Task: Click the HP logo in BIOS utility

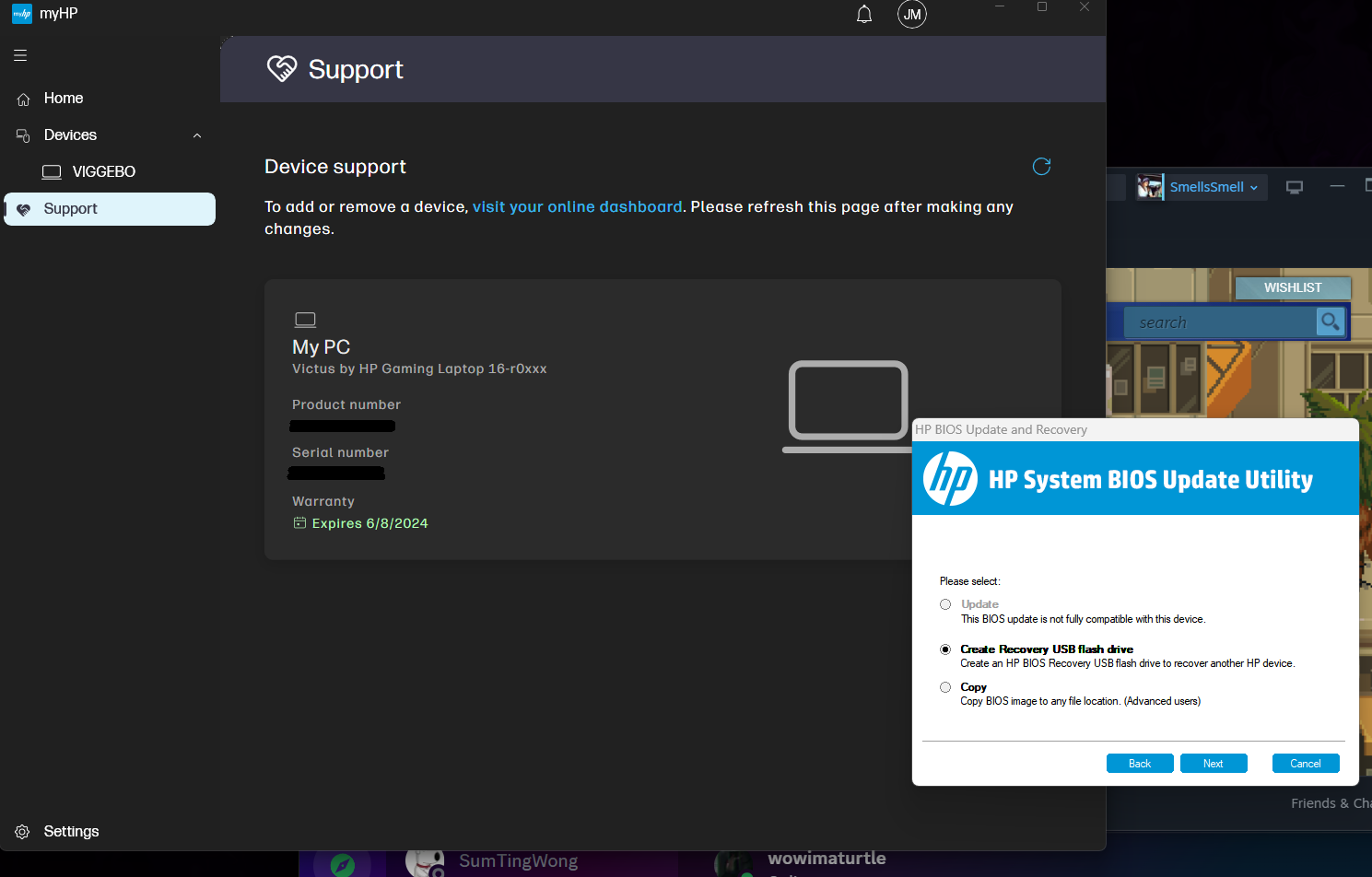Action: point(950,478)
